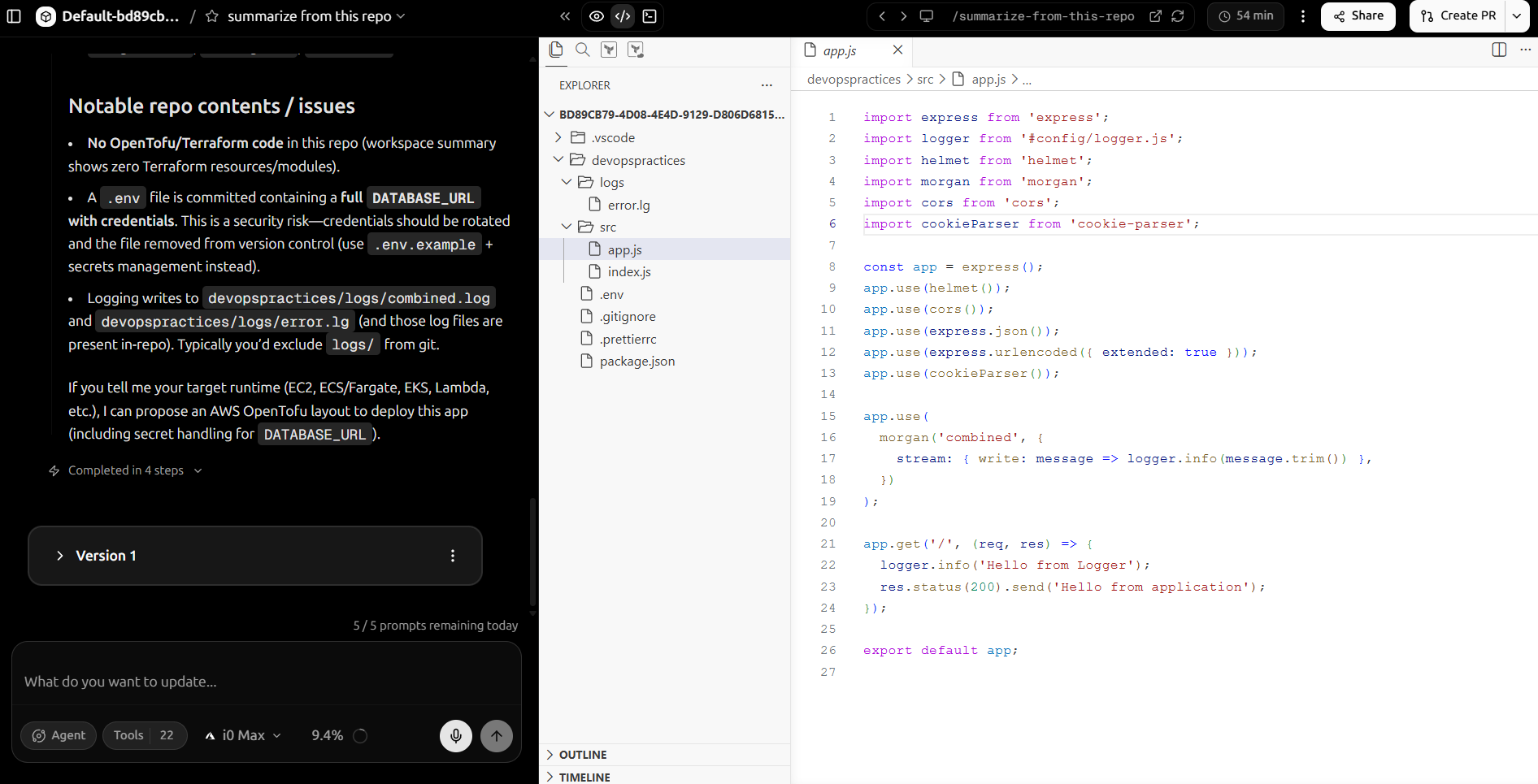Screen dimensions: 1538x784
Task: Expand the OUTLINE section
Action: pos(665,755)
